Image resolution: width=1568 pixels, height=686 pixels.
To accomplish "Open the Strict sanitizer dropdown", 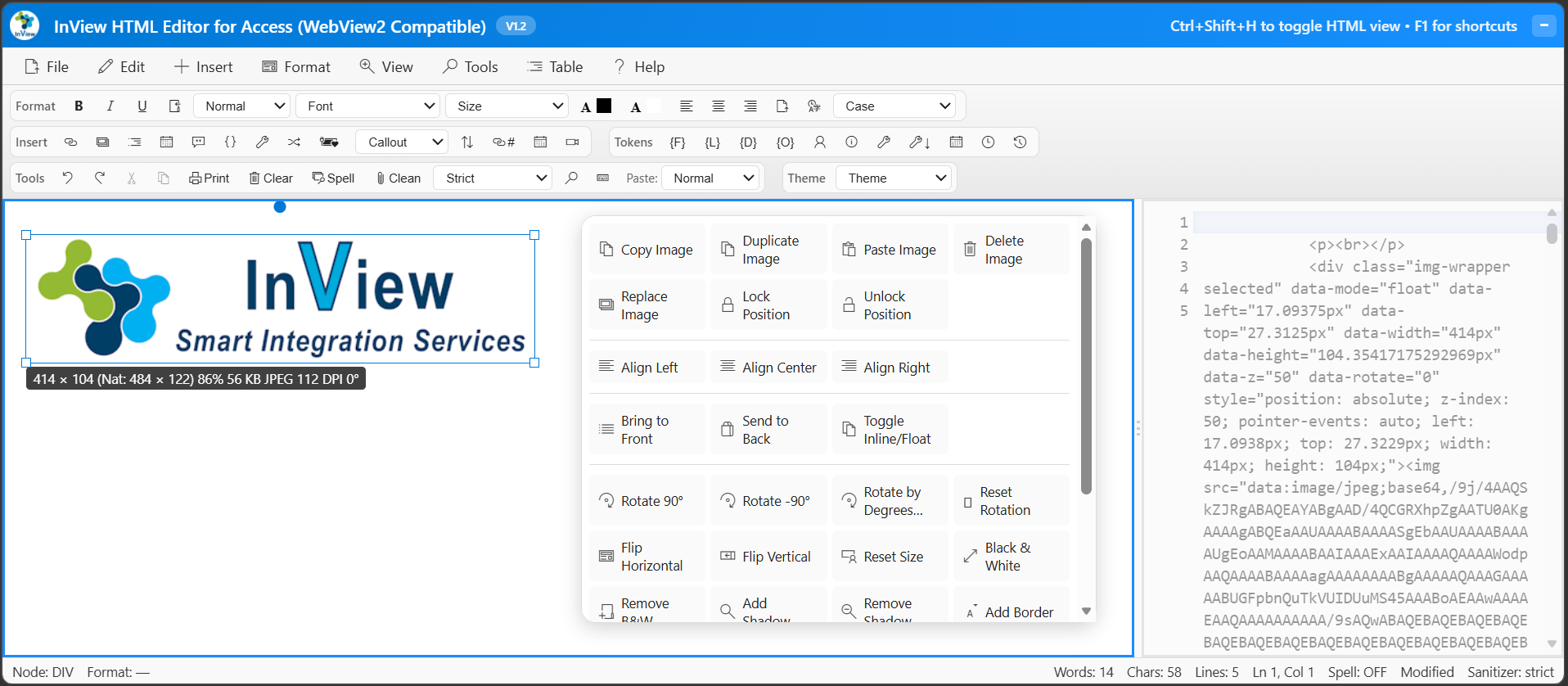I will click(x=493, y=178).
